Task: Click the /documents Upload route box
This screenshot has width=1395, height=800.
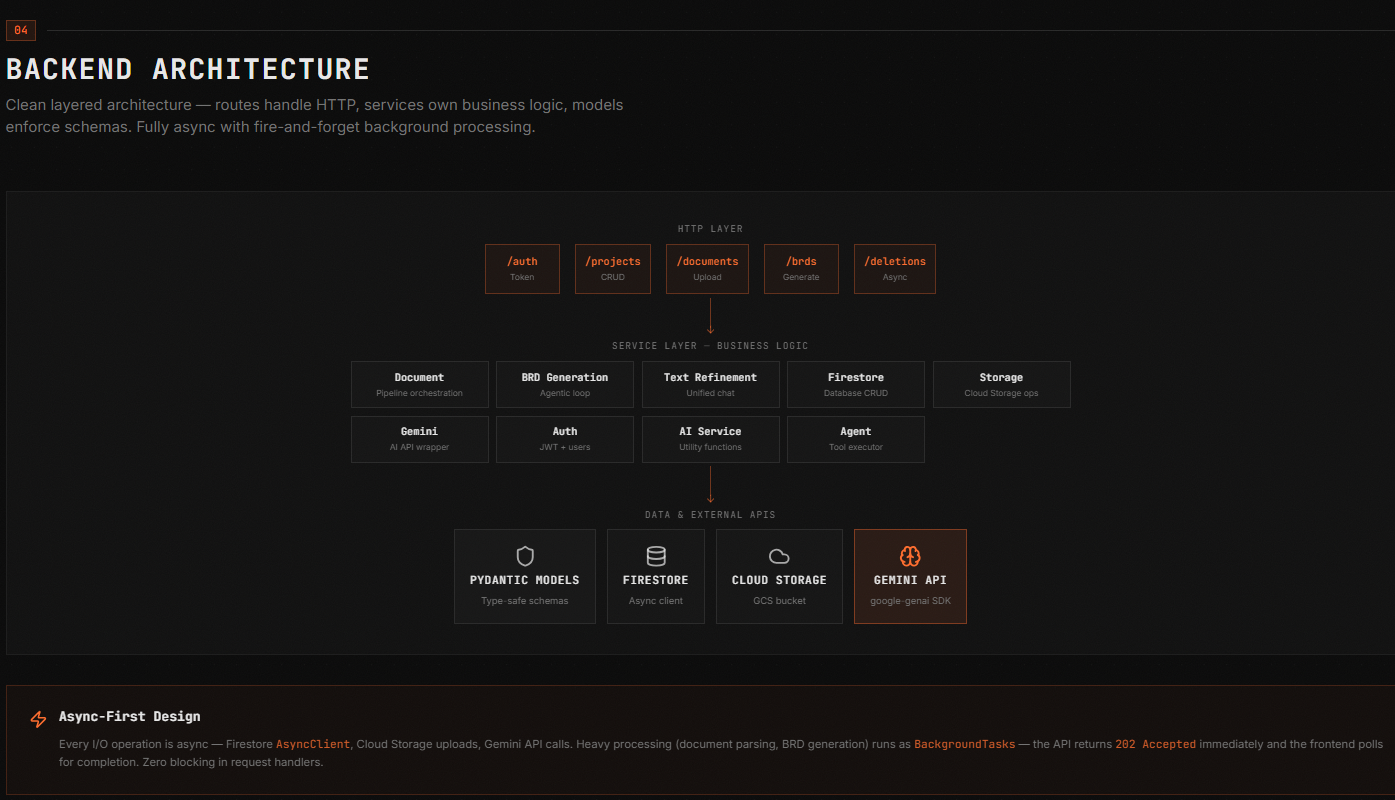Action: (x=707, y=269)
